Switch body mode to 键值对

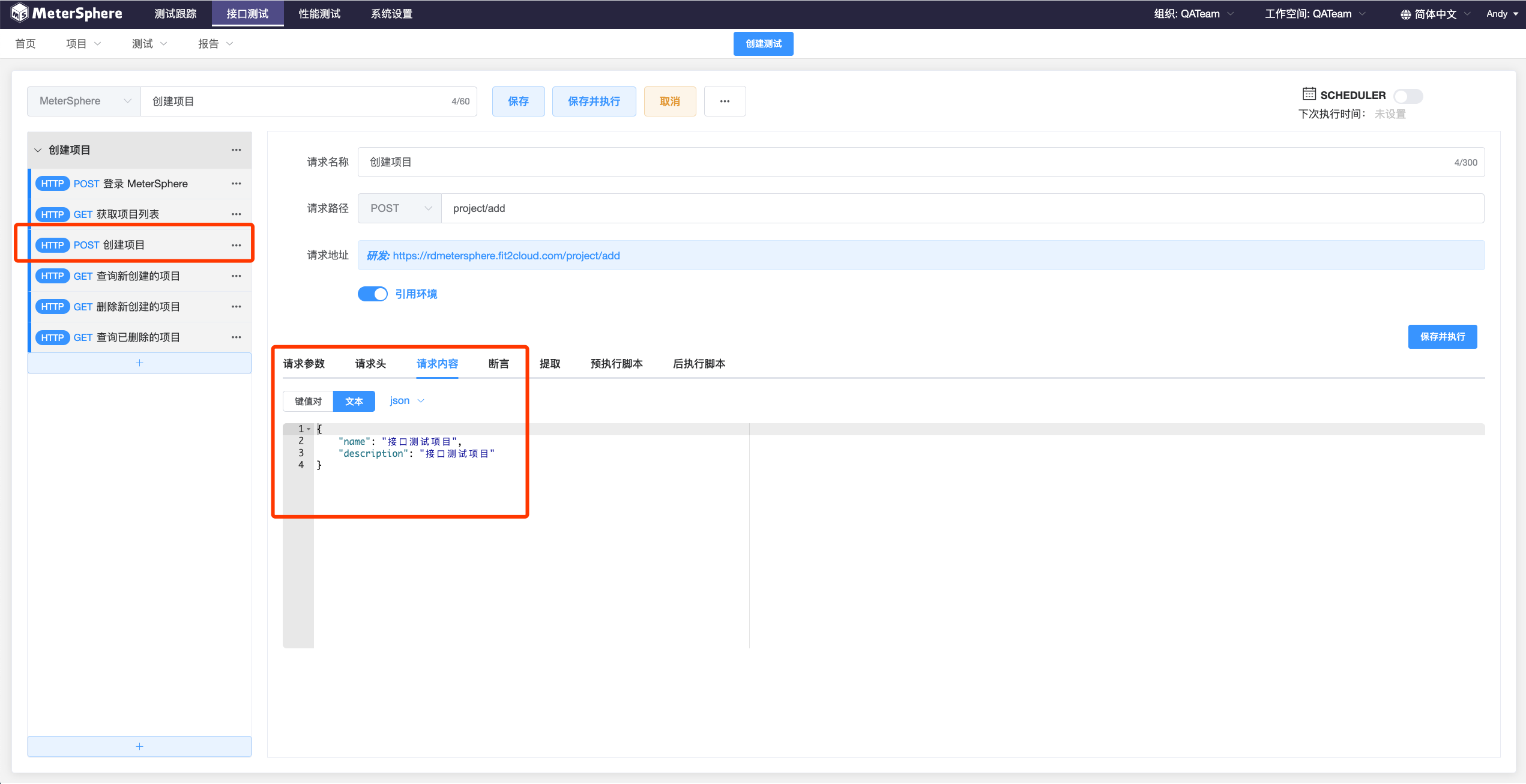point(308,402)
